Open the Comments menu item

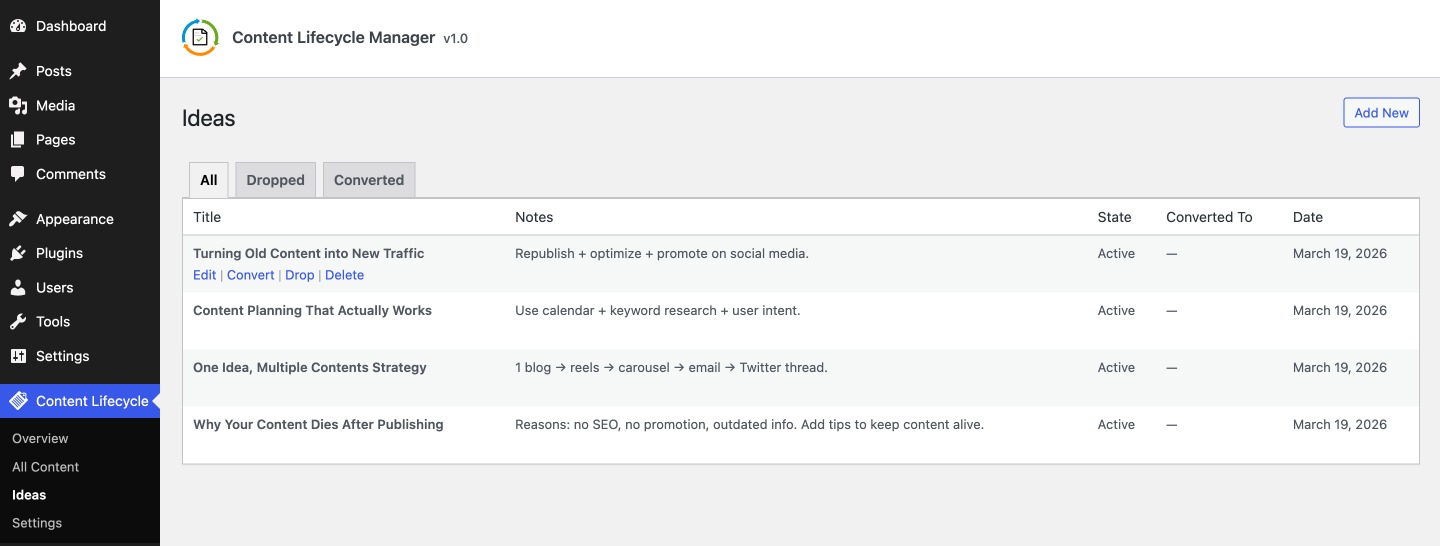tap(80, 174)
